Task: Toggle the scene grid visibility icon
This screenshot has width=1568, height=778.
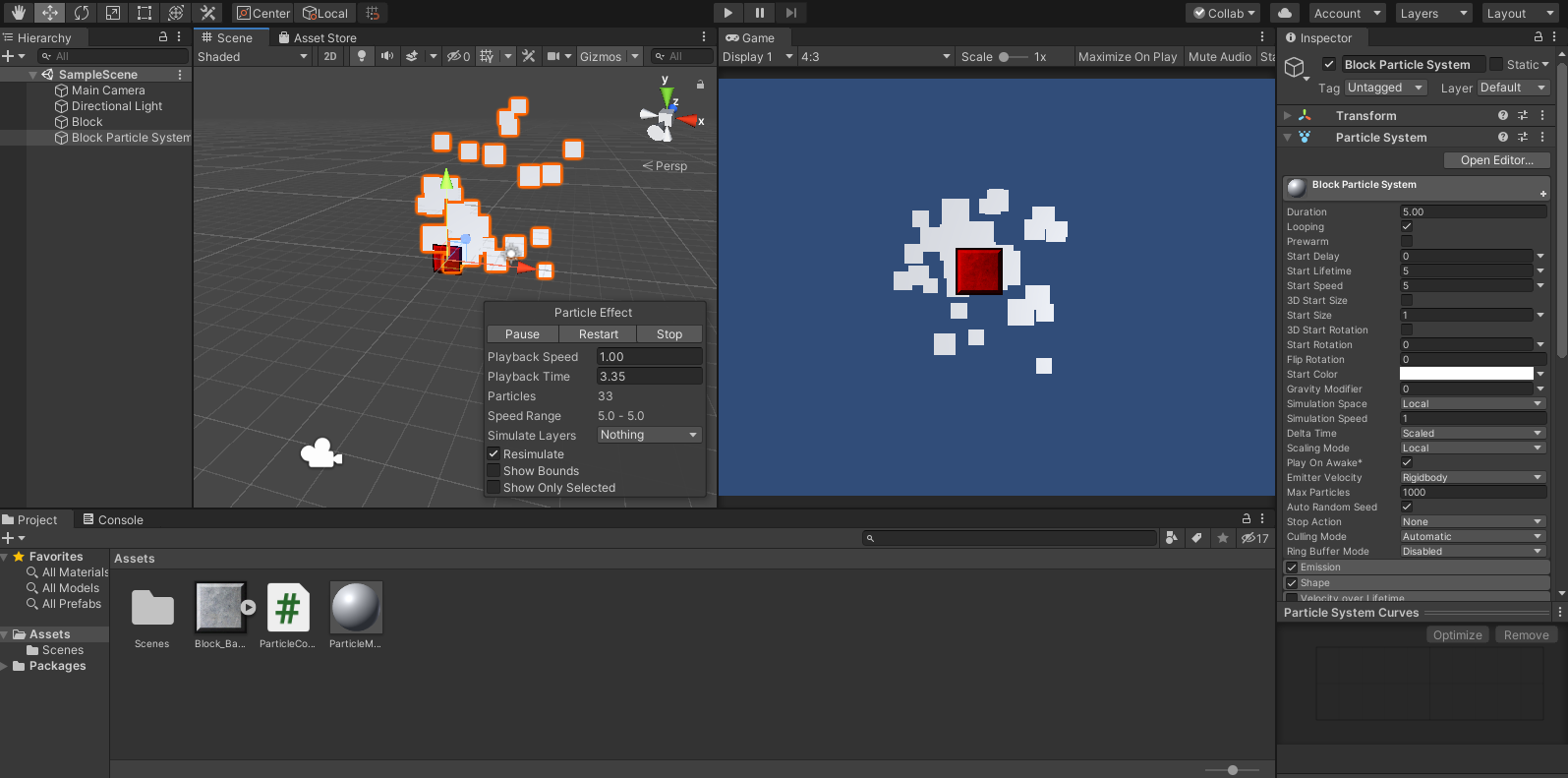Action: (x=487, y=56)
